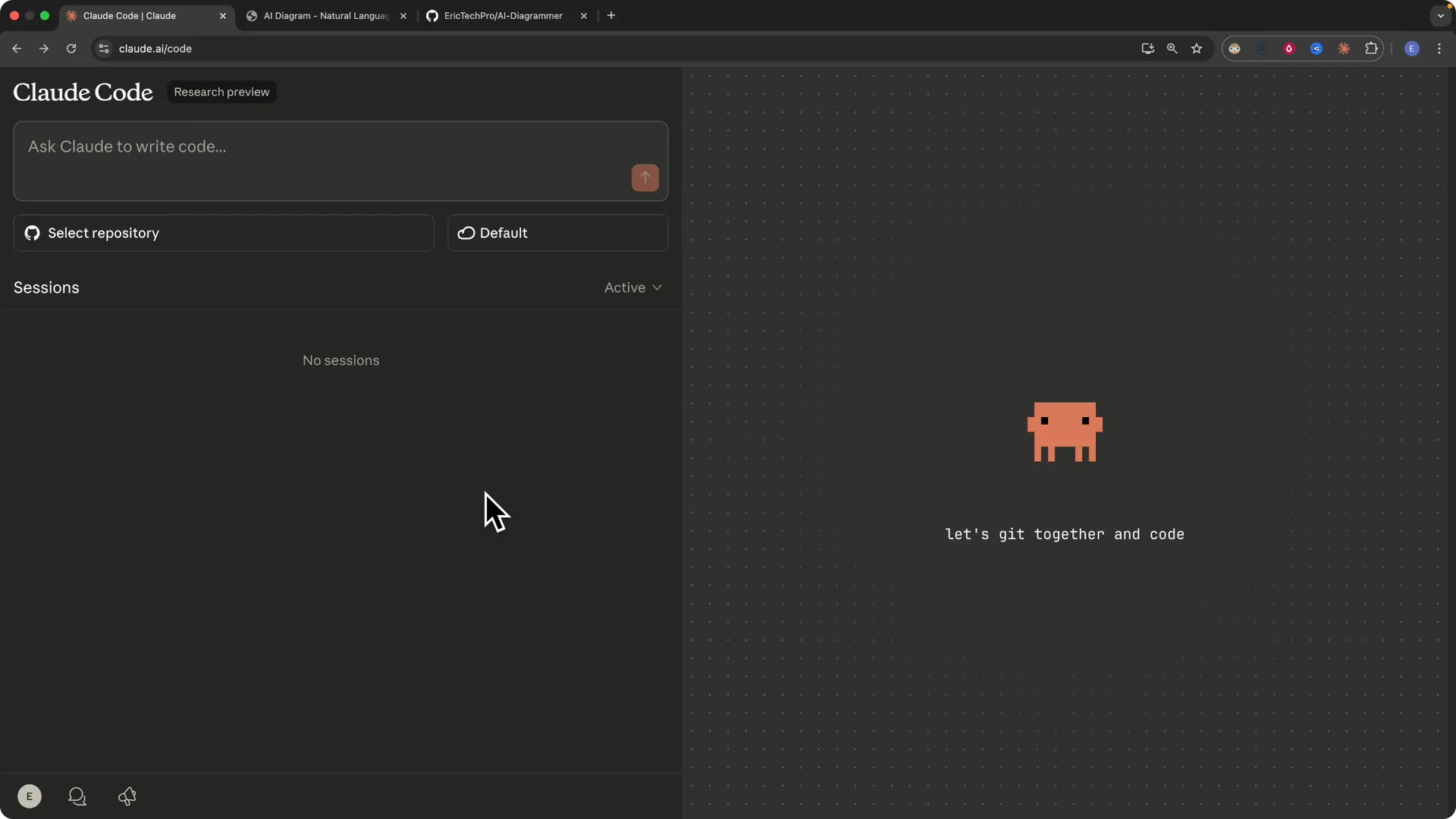
Task: Expand the tab search chevron in the browser top right
Action: [x=1440, y=15]
